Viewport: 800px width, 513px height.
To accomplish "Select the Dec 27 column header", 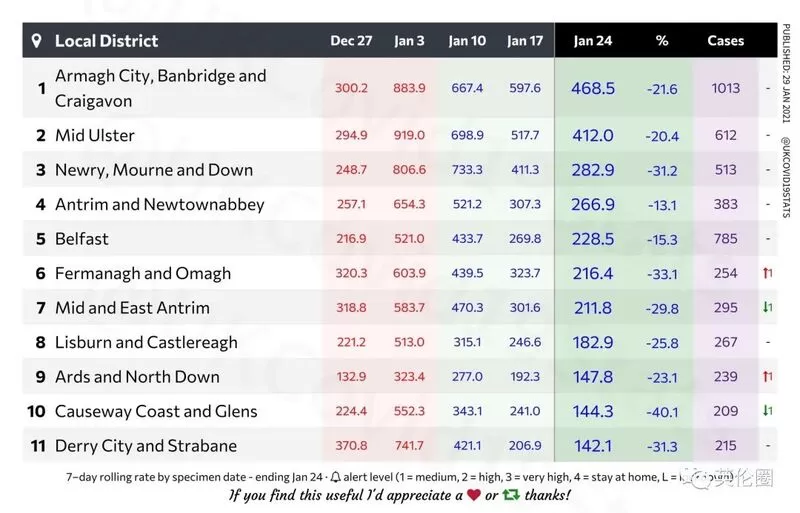I will [351, 41].
